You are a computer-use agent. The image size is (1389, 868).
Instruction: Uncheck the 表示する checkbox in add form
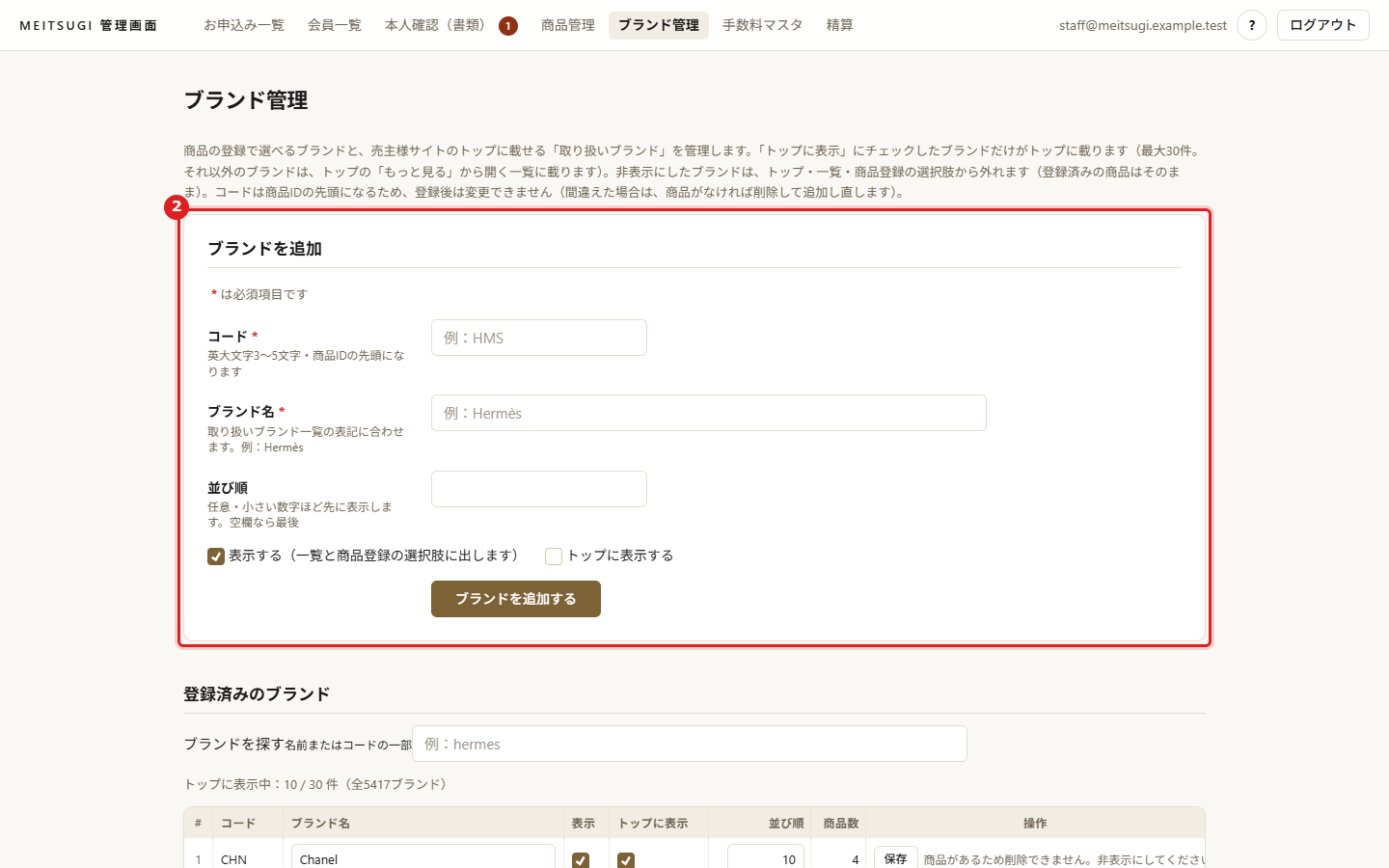[216, 556]
